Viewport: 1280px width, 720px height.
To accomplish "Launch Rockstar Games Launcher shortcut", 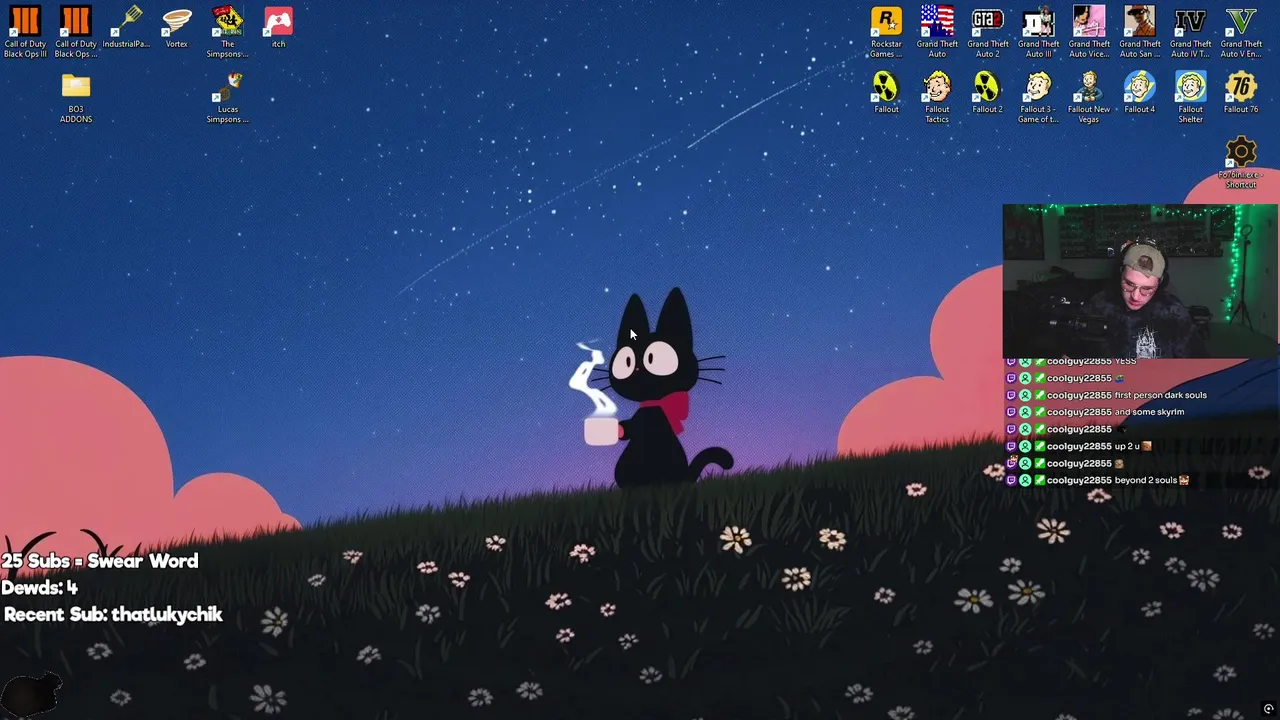I will point(886,32).
